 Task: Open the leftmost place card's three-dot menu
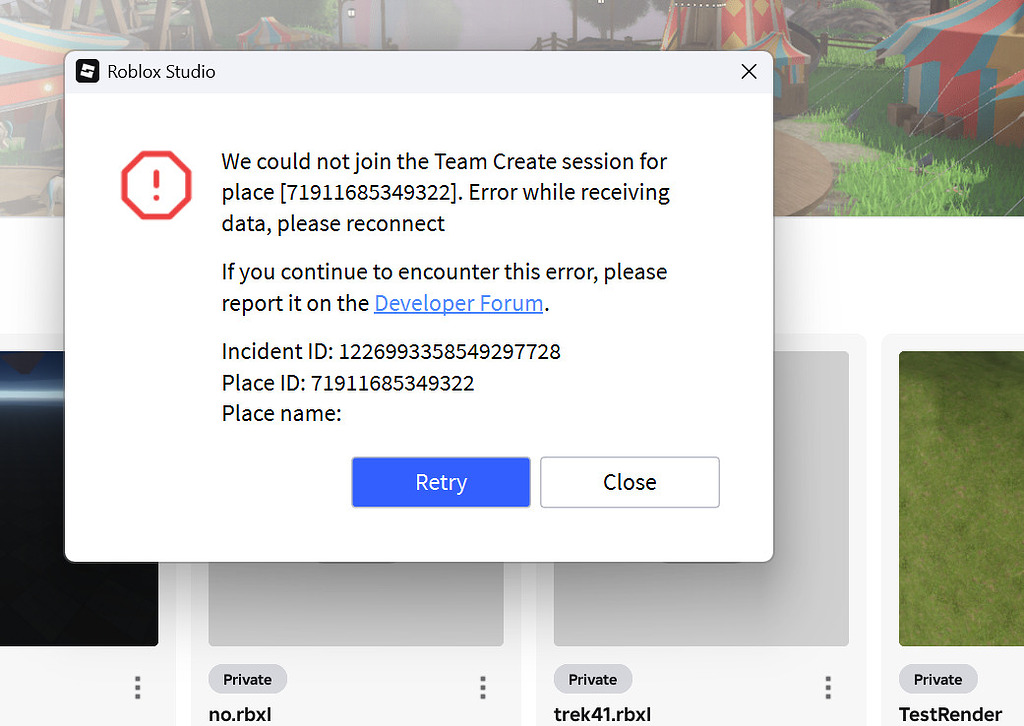tap(137, 688)
